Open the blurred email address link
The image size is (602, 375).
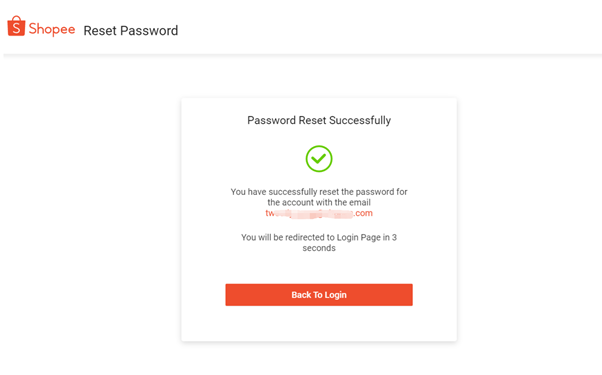tap(319, 213)
